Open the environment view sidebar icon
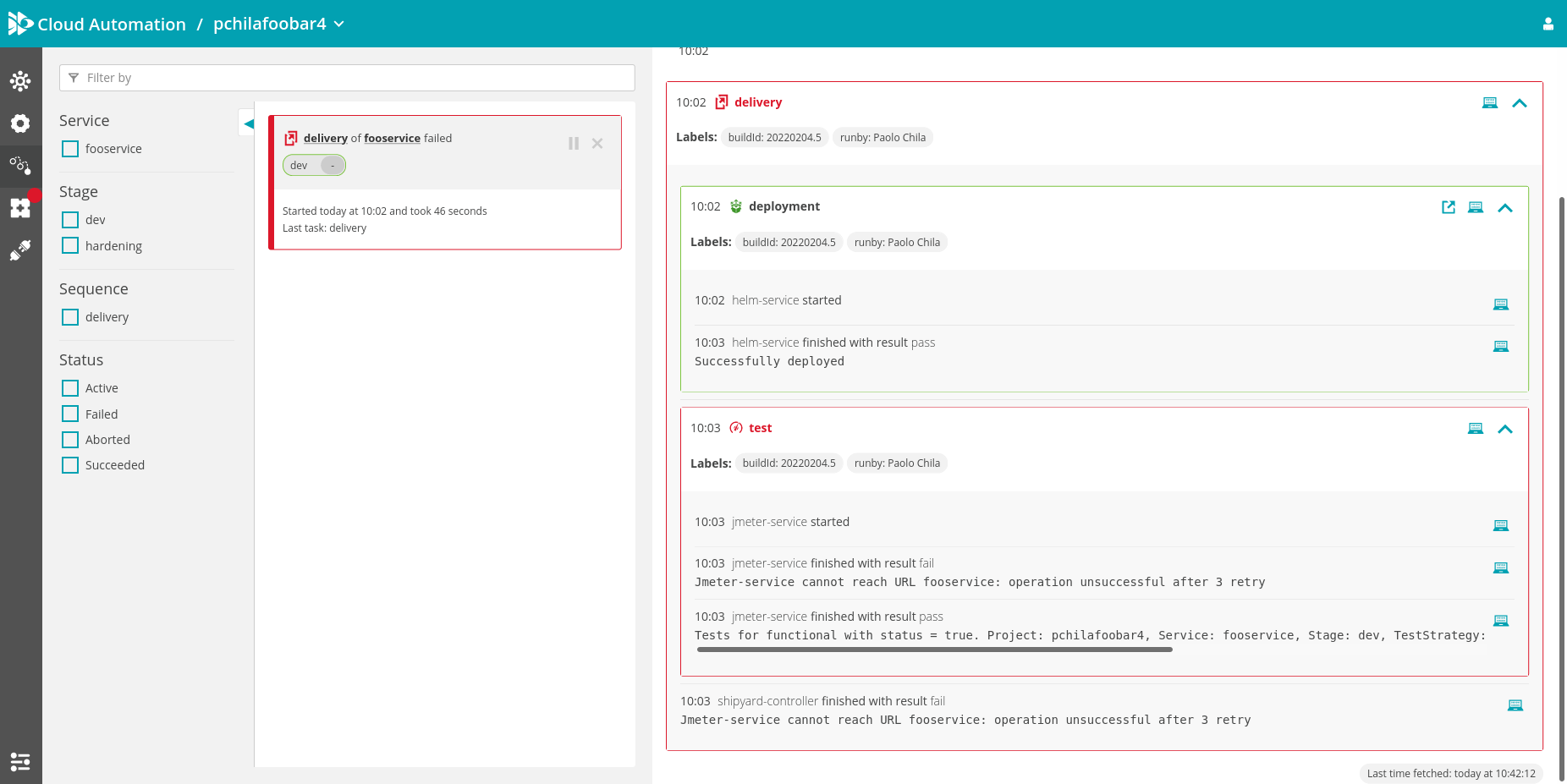Image resolution: width=1567 pixels, height=784 pixels. coord(20,81)
